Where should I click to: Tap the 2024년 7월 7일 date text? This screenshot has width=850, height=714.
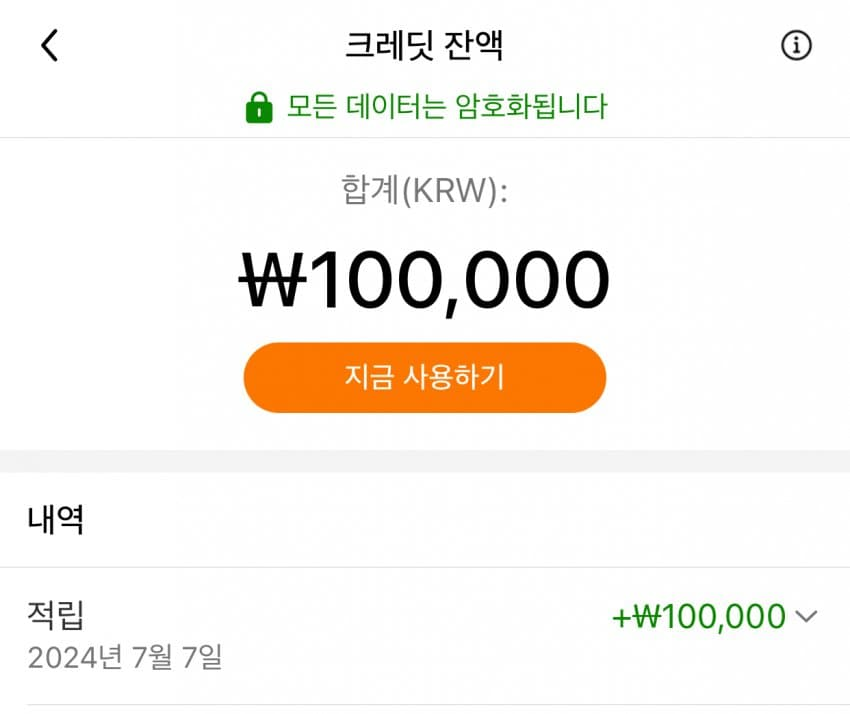pos(125,658)
